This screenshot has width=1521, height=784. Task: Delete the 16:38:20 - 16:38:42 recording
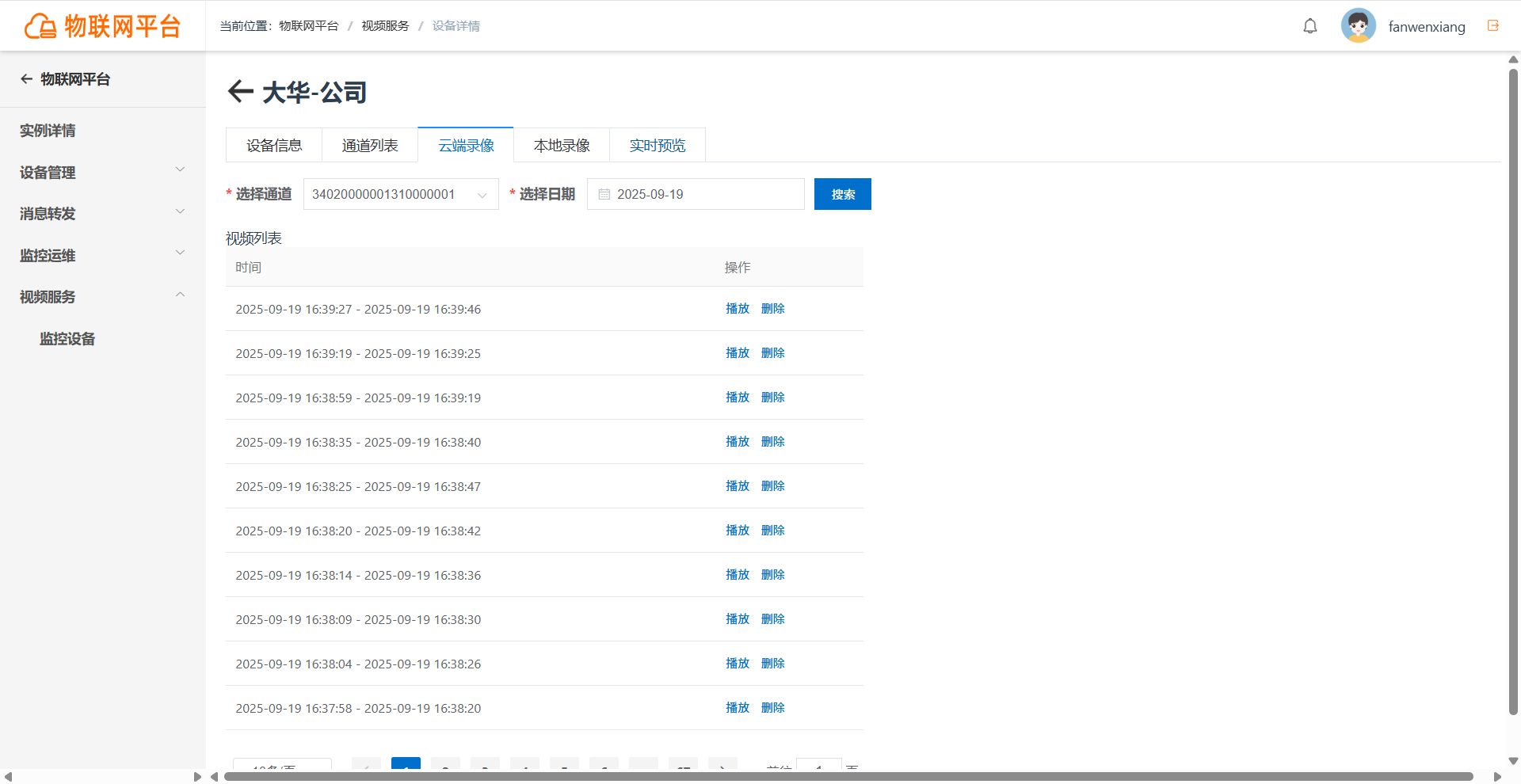pos(773,531)
